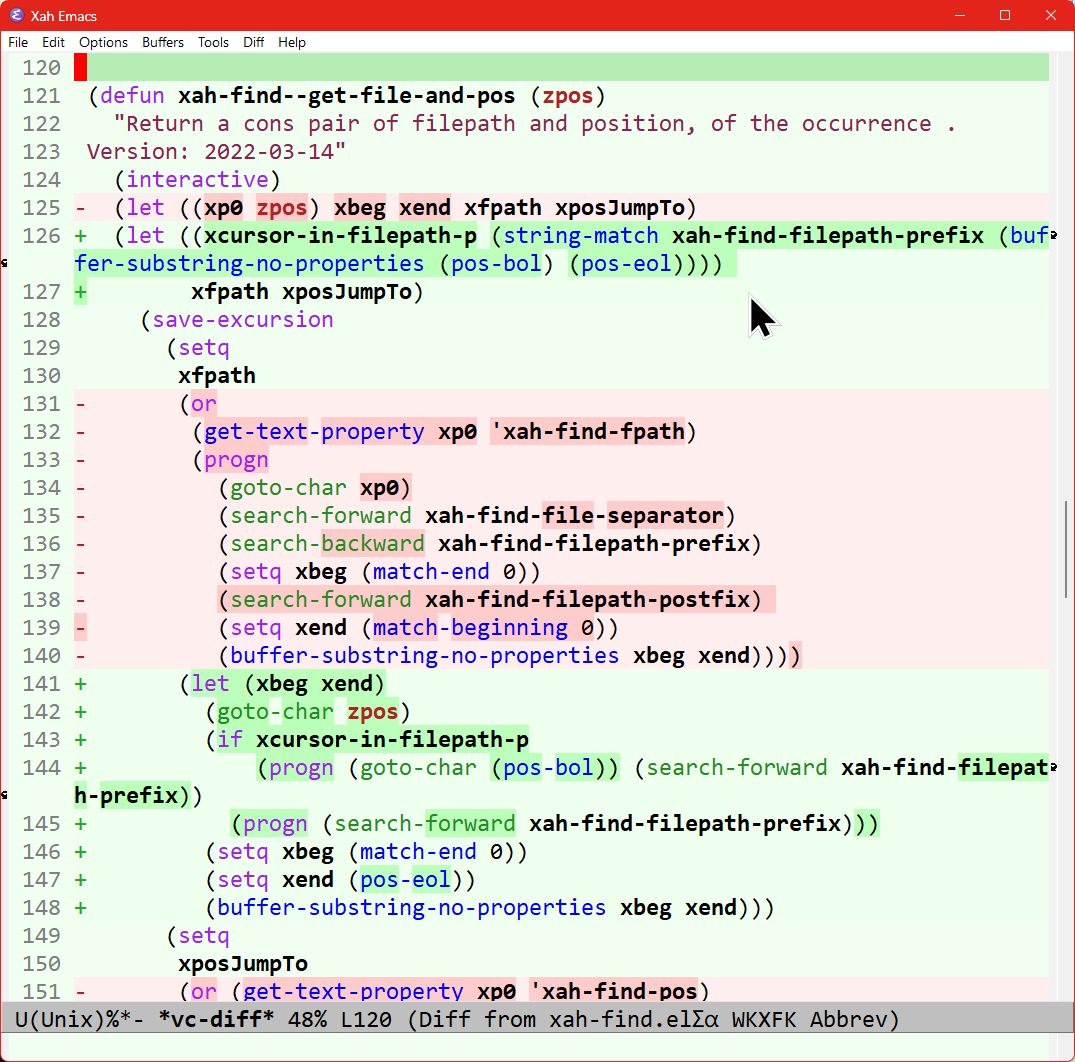Click xfpath on line 130

[x=217, y=376]
